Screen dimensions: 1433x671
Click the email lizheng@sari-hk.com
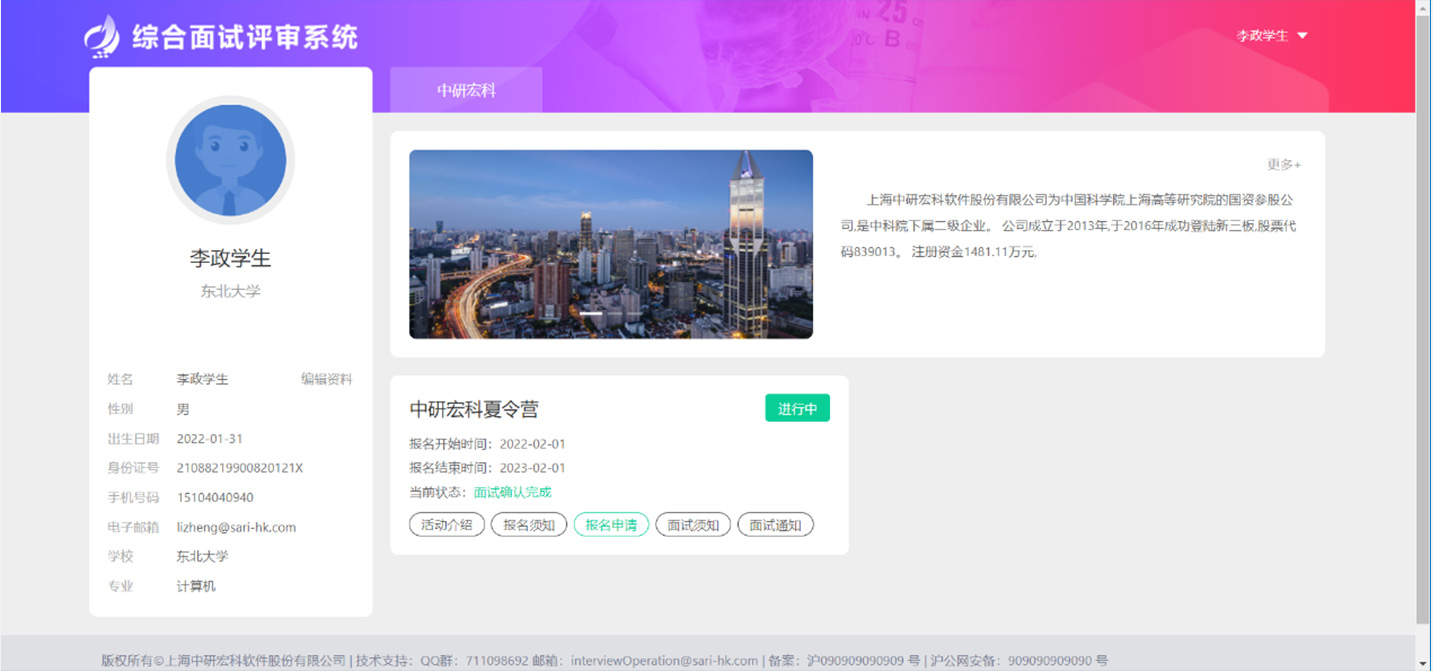click(236, 527)
